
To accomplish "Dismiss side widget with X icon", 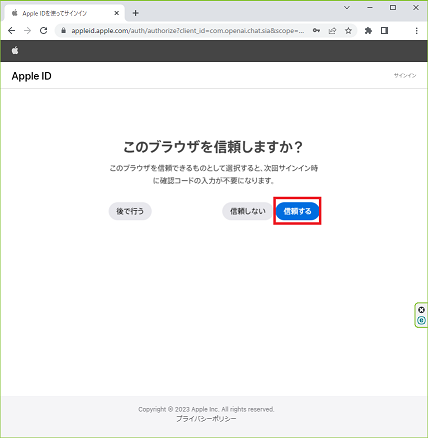I will tap(421, 310).
